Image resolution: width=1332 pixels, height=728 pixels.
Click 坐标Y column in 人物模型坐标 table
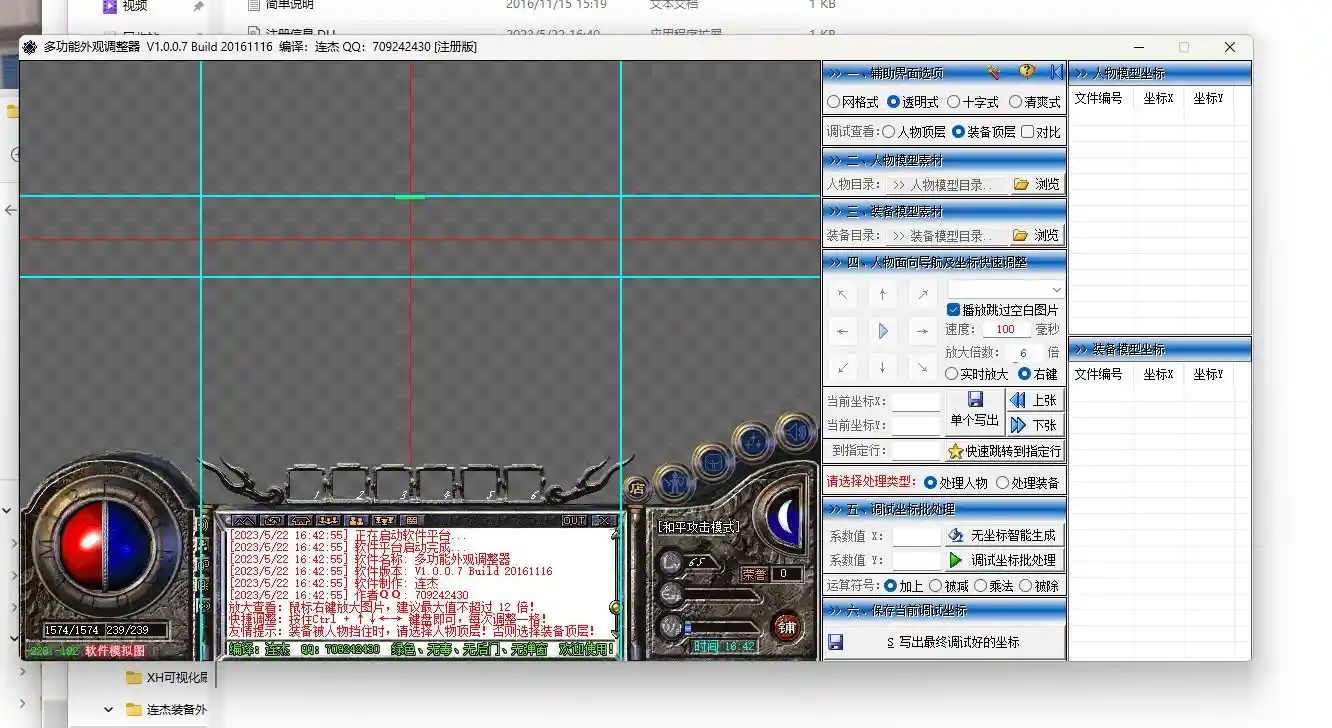(x=1208, y=98)
